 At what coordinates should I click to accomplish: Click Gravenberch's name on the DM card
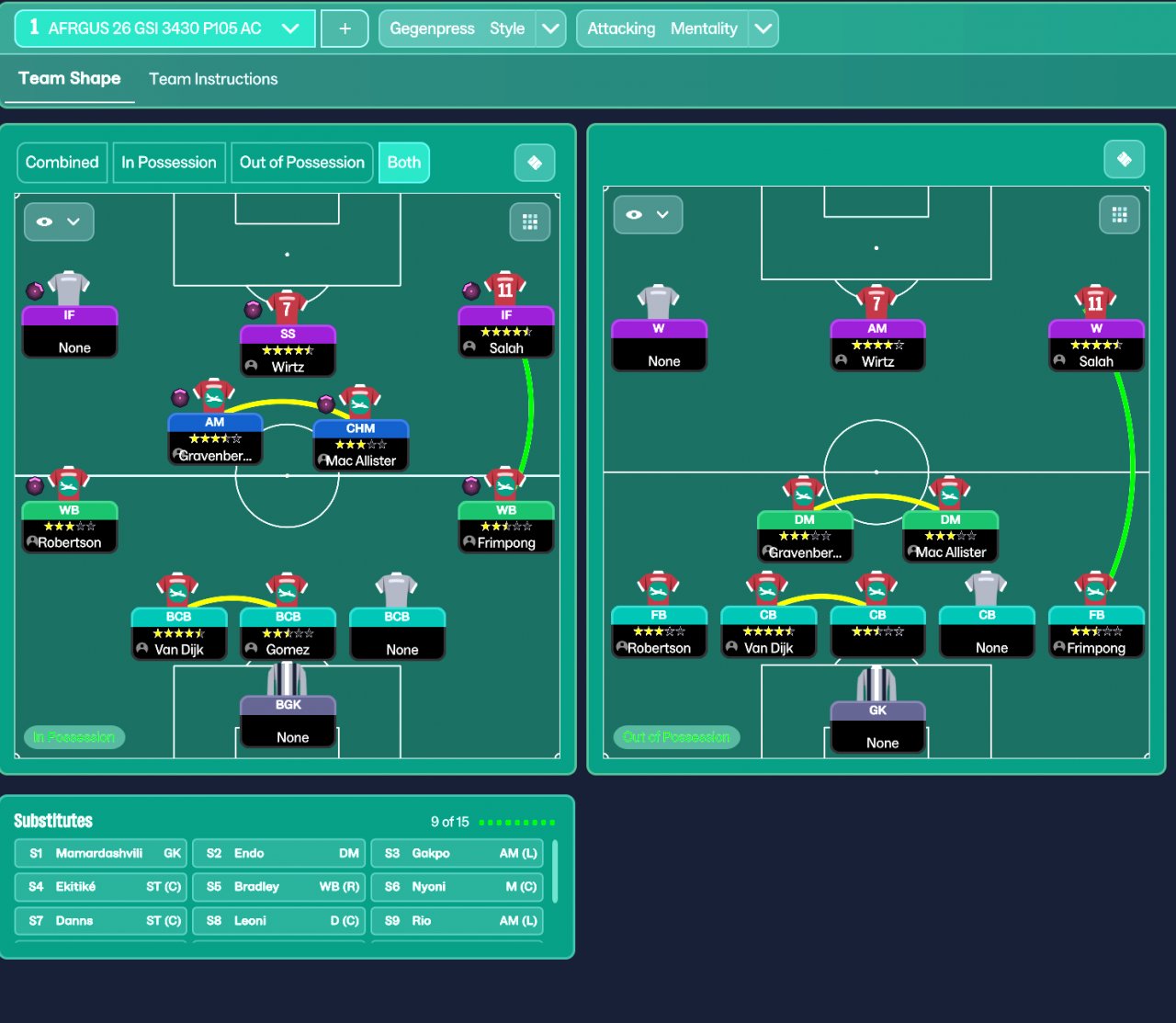tap(806, 552)
